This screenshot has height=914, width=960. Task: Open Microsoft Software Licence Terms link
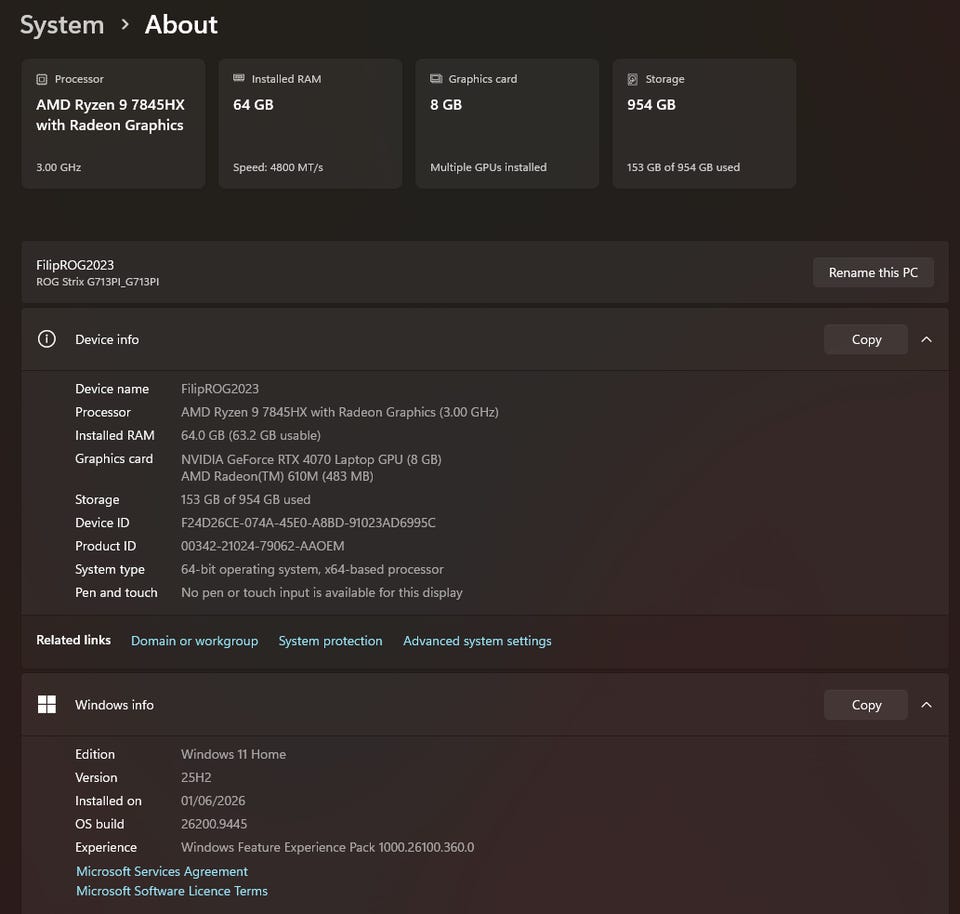[x=171, y=891]
